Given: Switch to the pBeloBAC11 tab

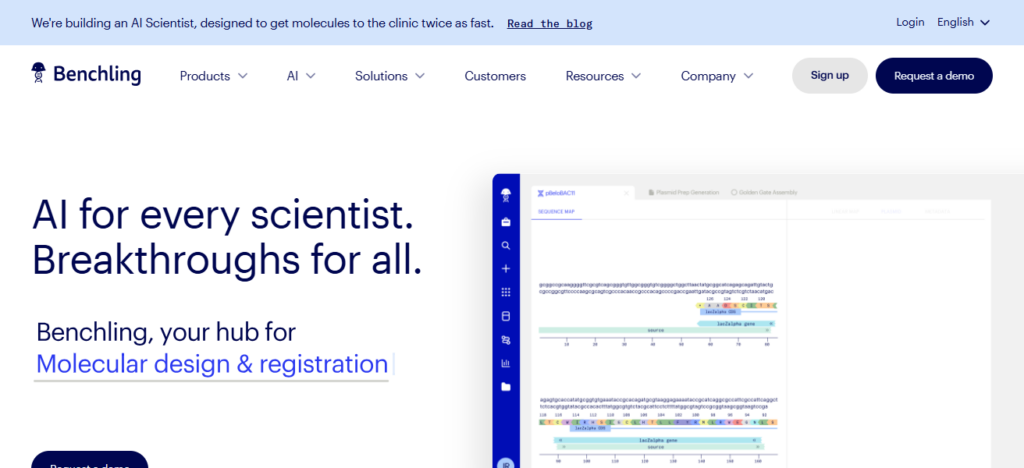Looking at the screenshot, I should click(581, 193).
